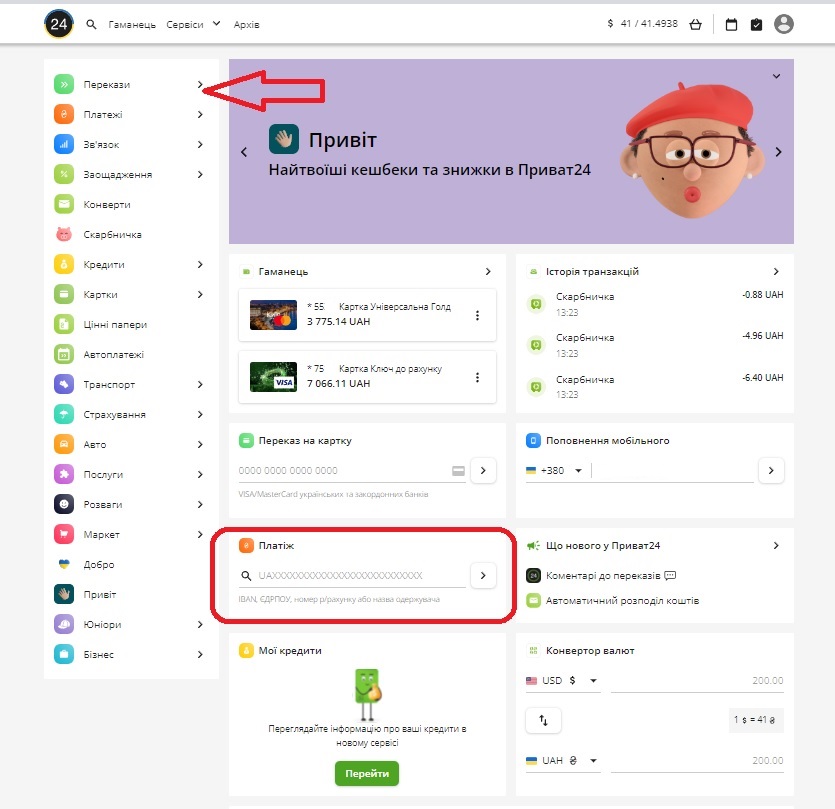Screen dimensions: 835x809
Task: Click the swap currencies arrows button
Action: coord(544,720)
